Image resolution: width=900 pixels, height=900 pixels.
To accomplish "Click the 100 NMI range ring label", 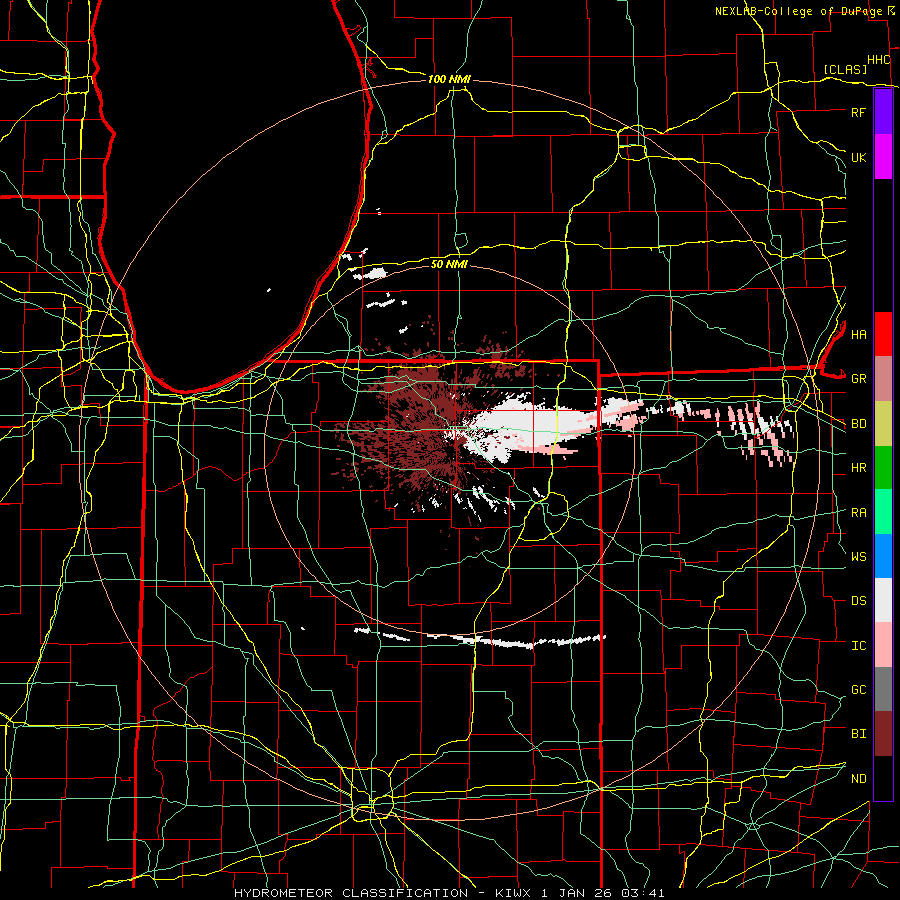I will 449,79.
